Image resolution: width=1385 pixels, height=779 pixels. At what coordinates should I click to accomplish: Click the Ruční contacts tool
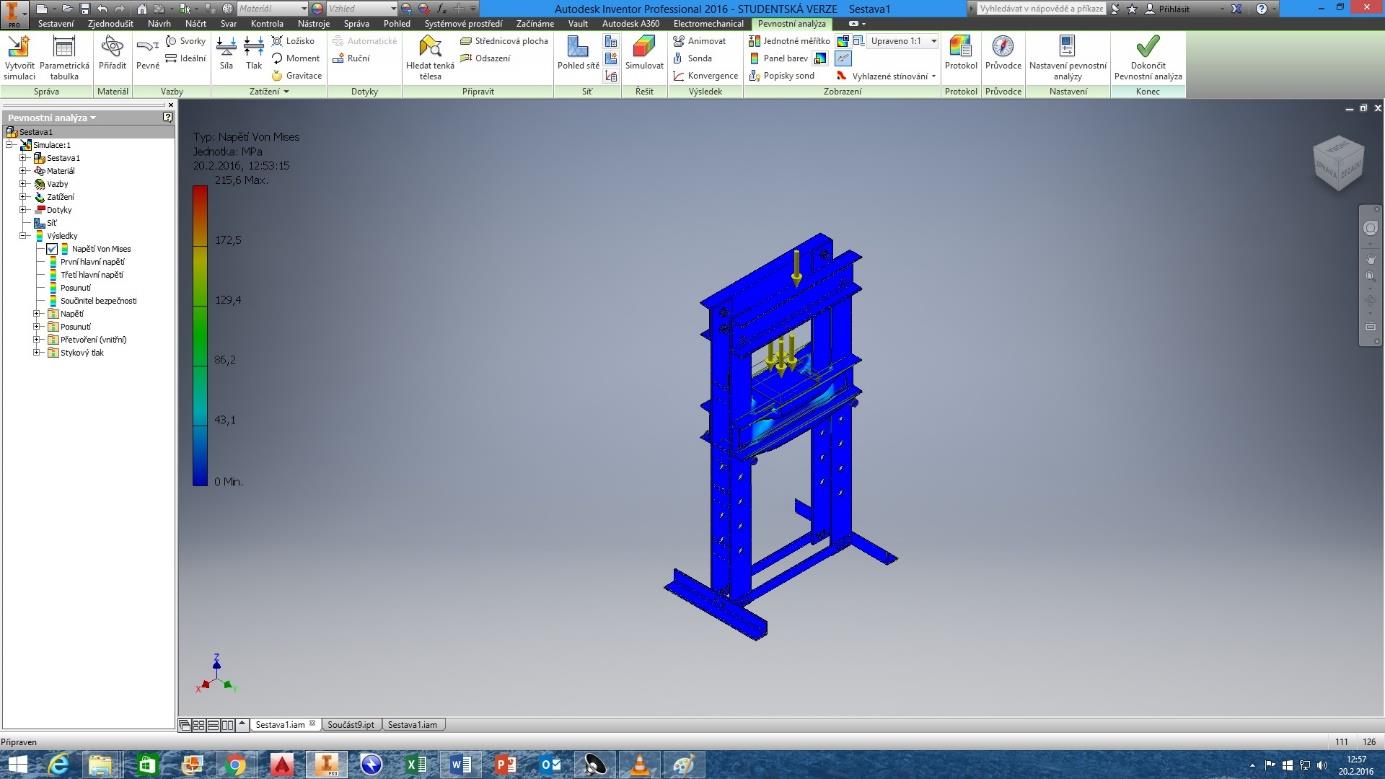tap(351, 58)
